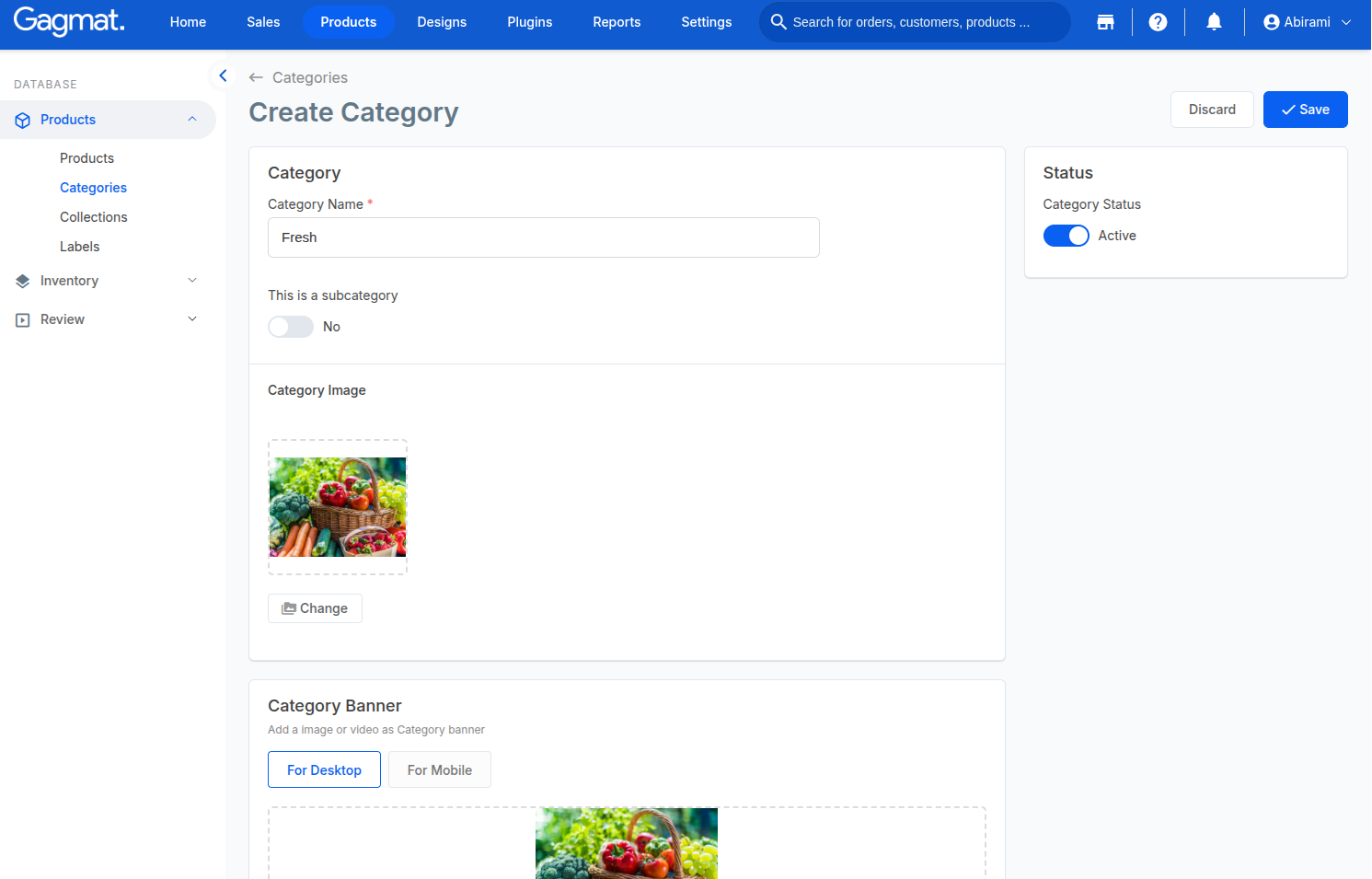Open the store front icon
Image resolution: width=1372 pixels, height=879 pixels.
coord(1105,22)
